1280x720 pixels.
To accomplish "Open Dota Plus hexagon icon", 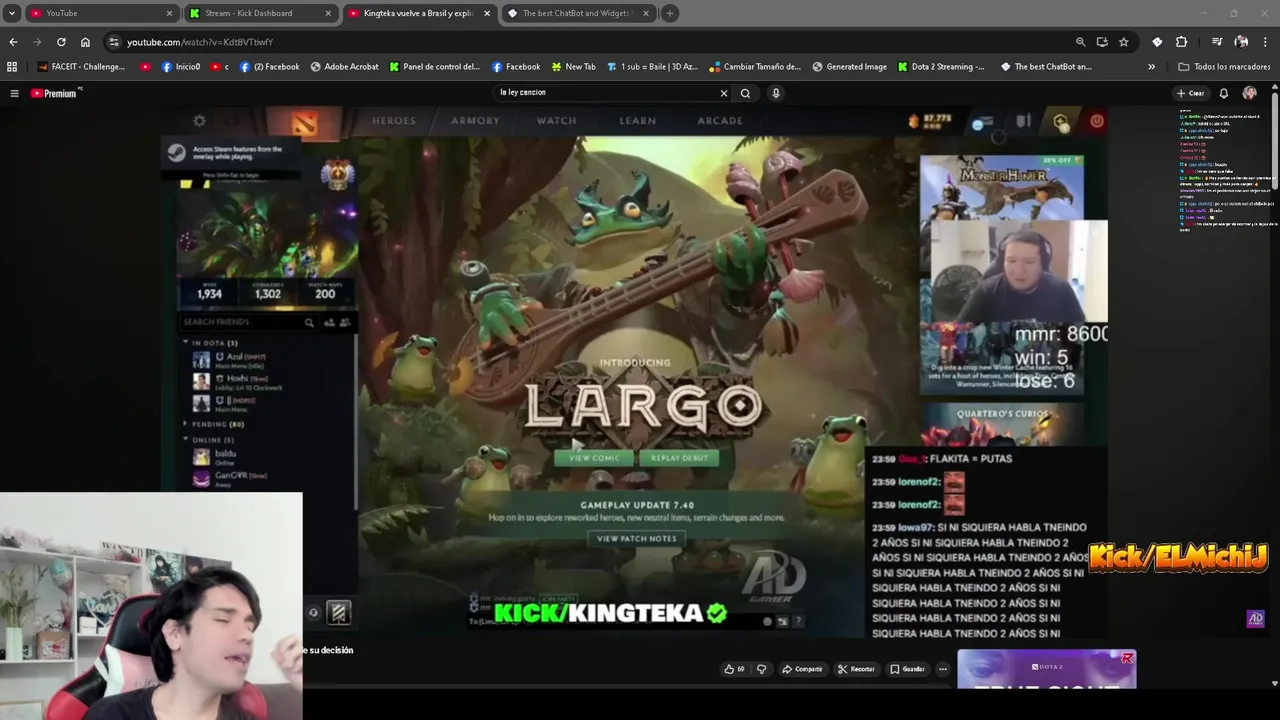I will coord(1061,121).
